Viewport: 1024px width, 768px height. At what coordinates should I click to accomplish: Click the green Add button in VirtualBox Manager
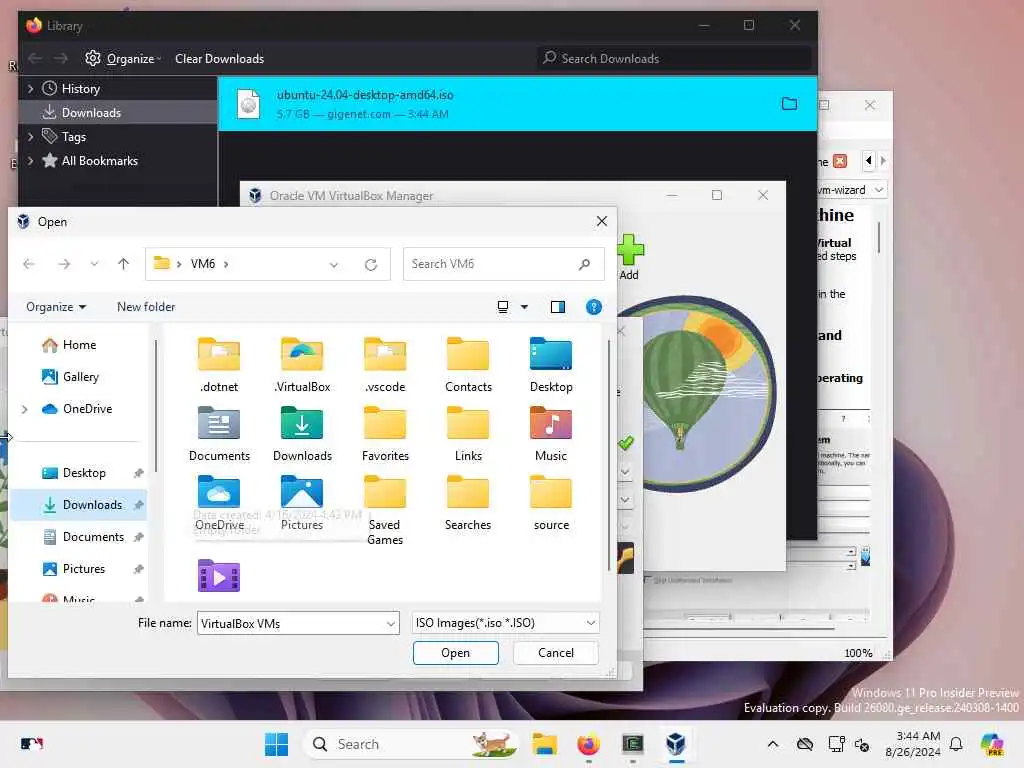(630, 257)
